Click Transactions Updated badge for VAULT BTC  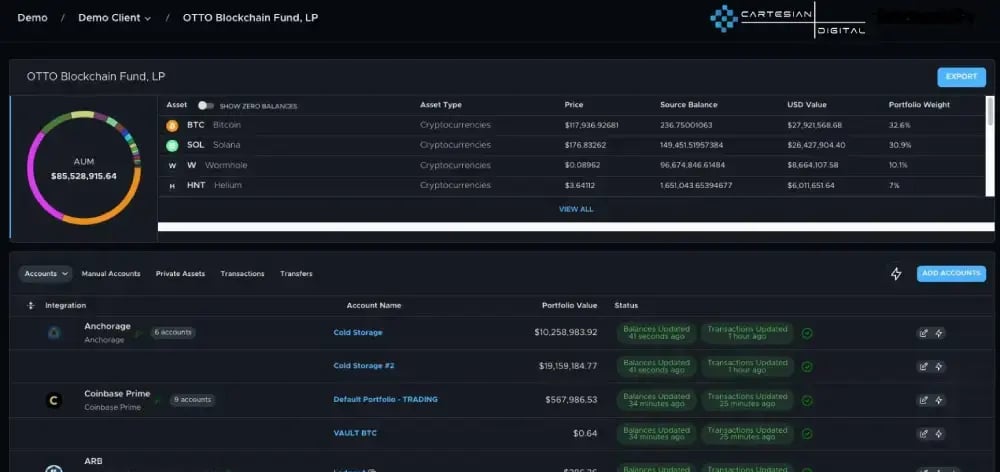(x=747, y=434)
